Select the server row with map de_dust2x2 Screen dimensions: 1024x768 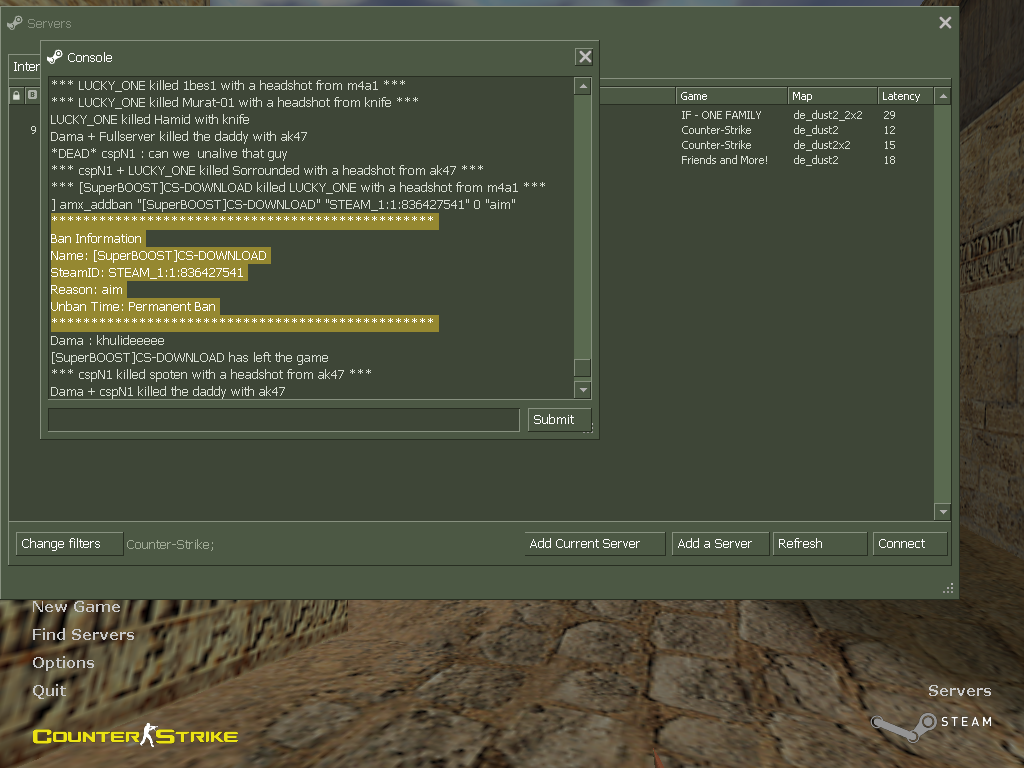pos(767,145)
